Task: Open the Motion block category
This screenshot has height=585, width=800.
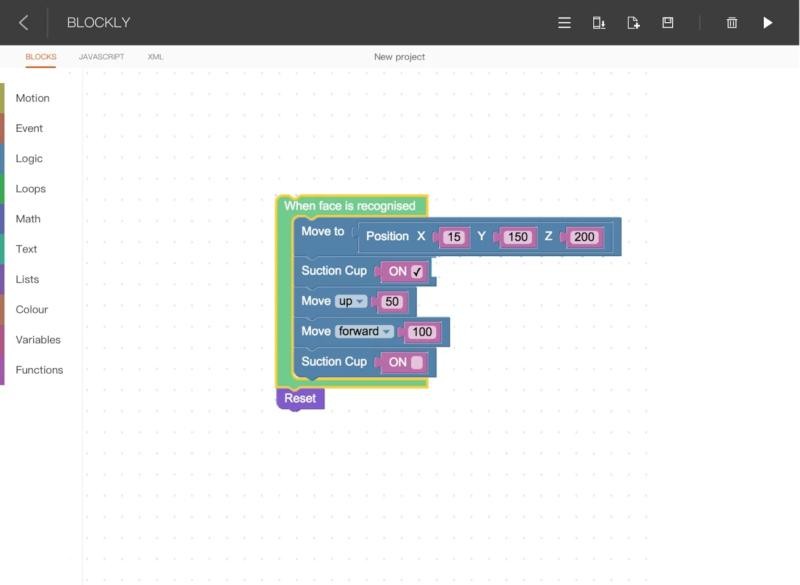Action: (32, 98)
